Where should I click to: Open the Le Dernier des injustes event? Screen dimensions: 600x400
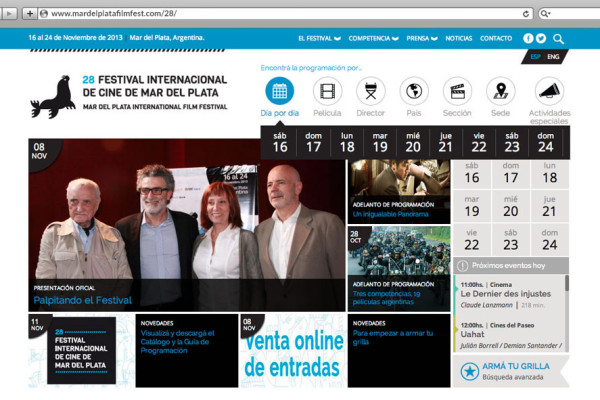(x=506, y=294)
